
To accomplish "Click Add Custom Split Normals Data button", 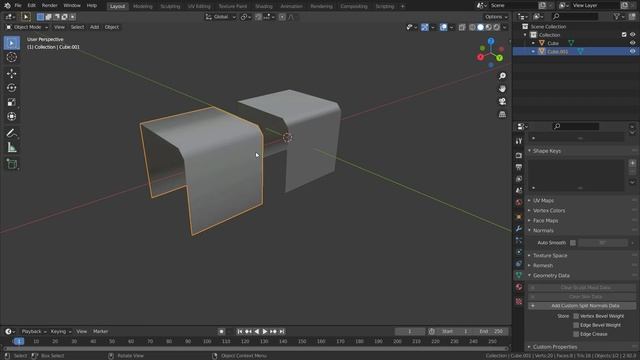I will click(582, 306).
